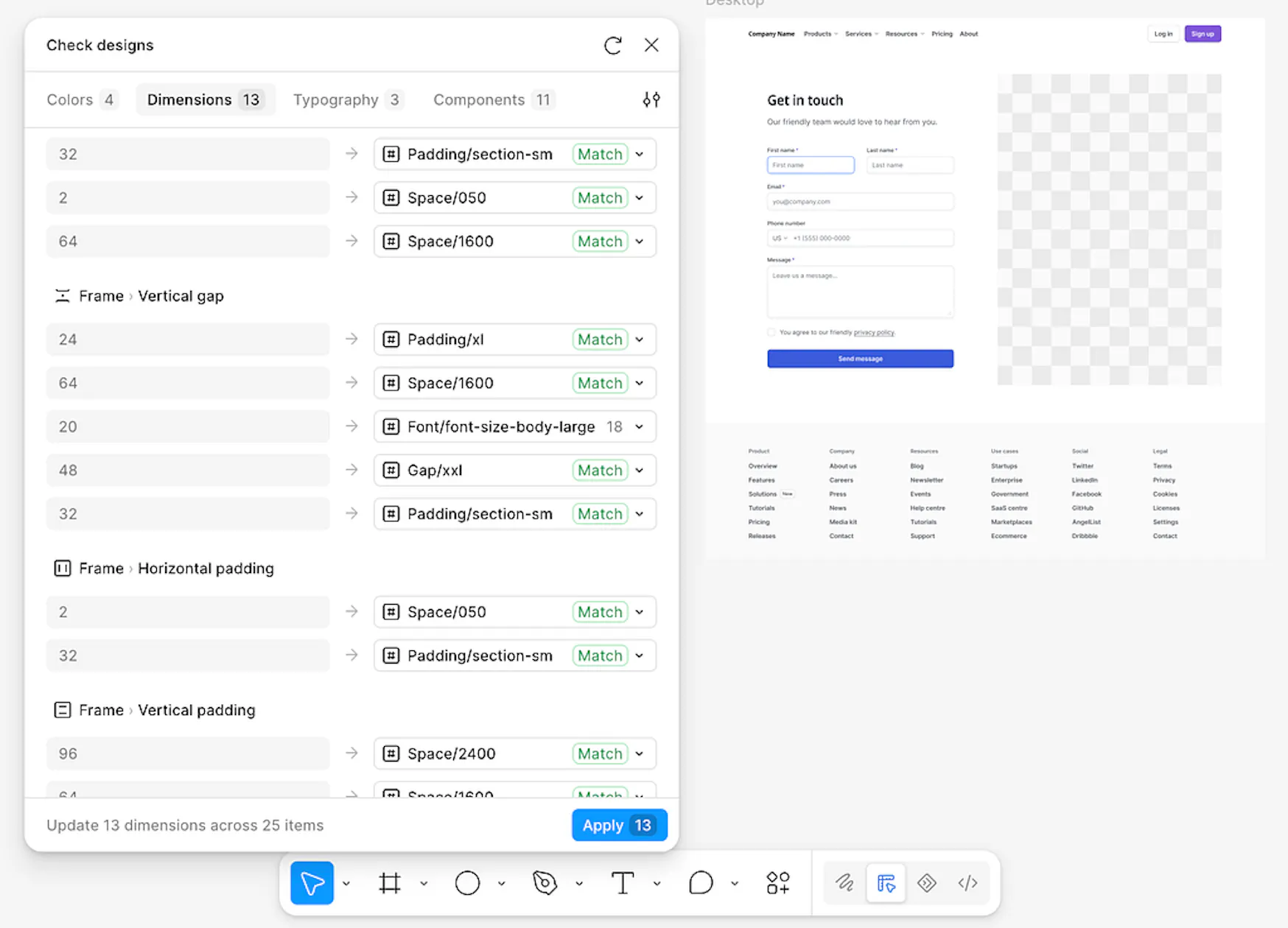Tick the privacy policy agreement checkbox
The height and width of the screenshot is (928, 1288).
pos(771,333)
